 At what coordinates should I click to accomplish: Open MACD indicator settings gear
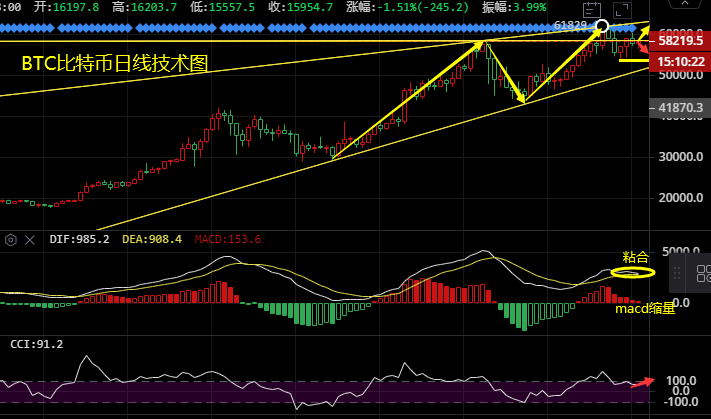coord(10,239)
